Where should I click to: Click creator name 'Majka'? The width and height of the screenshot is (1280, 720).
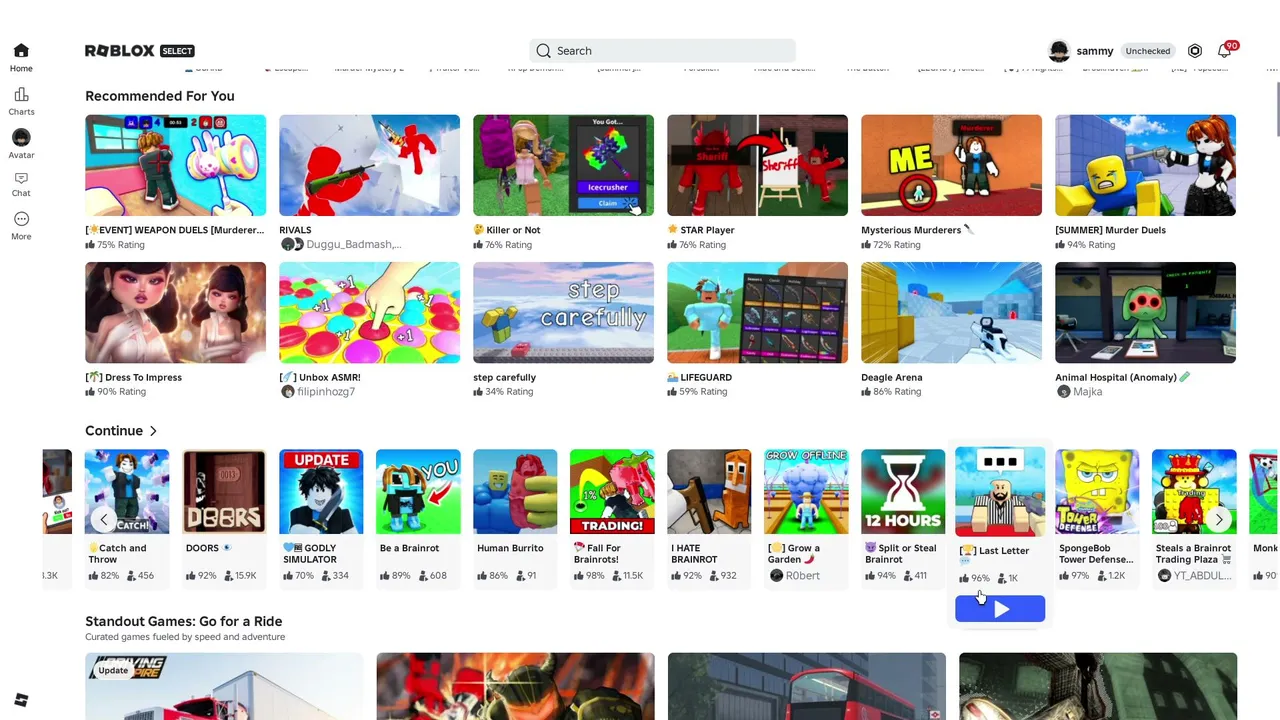coord(1087,392)
